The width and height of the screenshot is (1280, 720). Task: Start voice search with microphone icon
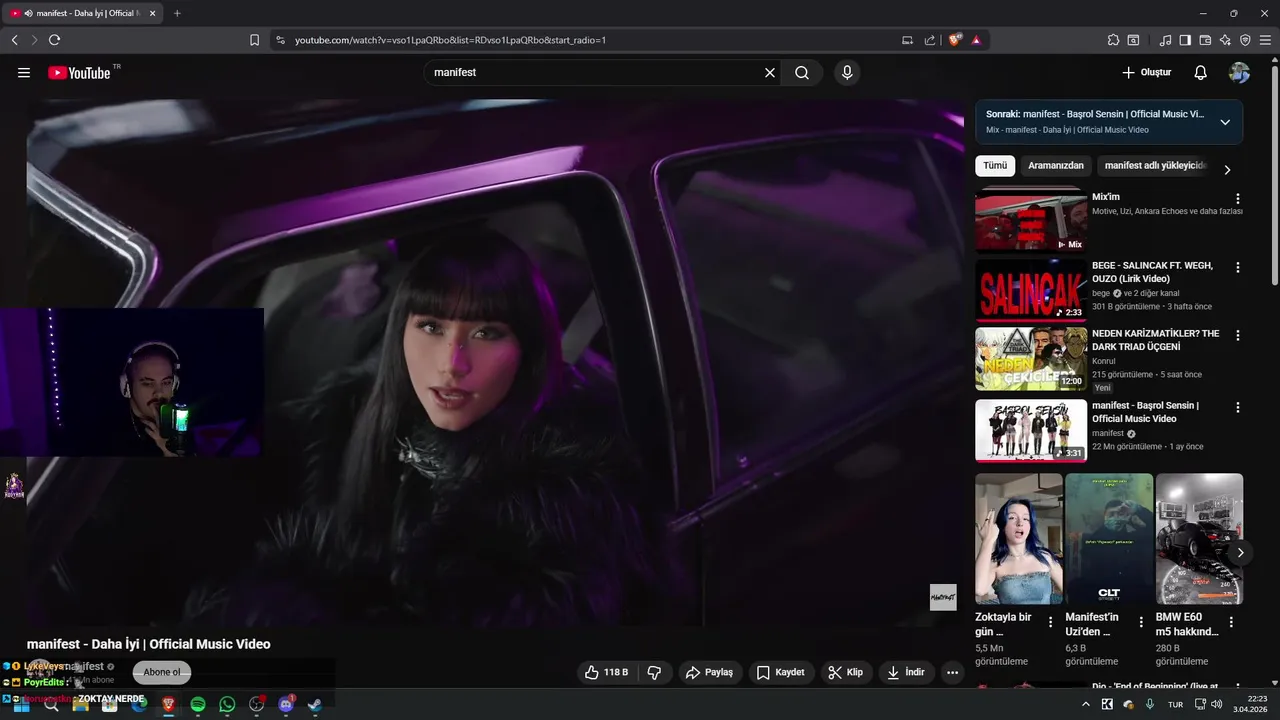[847, 73]
